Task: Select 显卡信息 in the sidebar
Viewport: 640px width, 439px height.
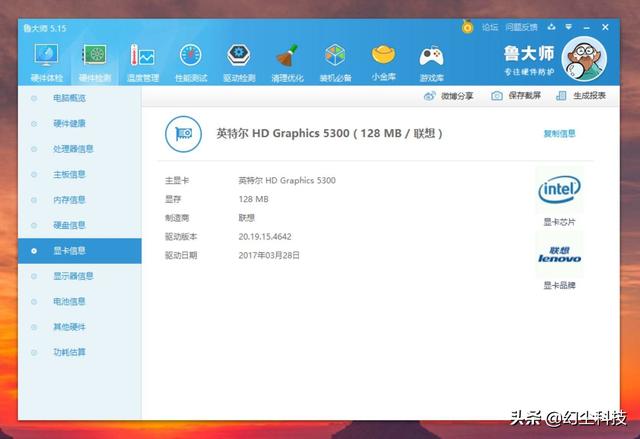Action: click(80, 251)
